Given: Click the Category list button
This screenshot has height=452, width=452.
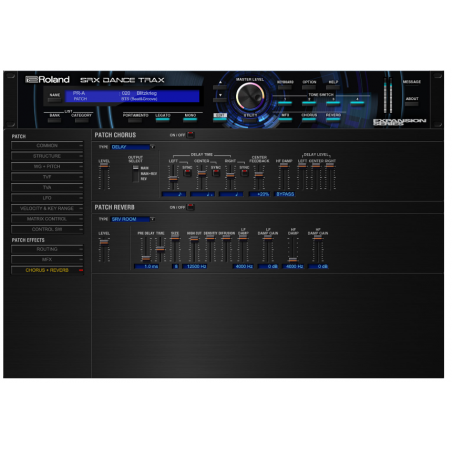Looking at the screenshot, I should click(x=81, y=120).
